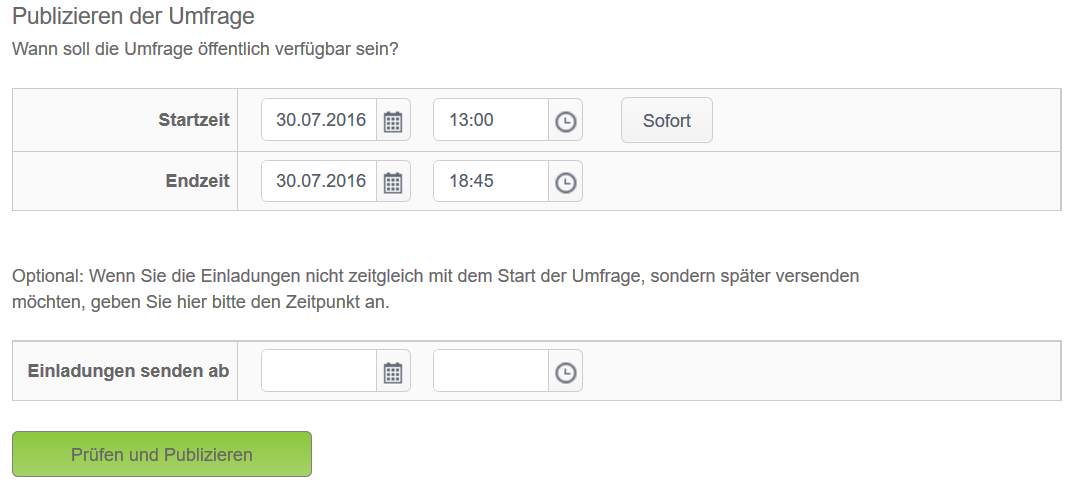Image resolution: width=1073 pixels, height=486 pixels.
Task: Focus the empty invitation date field
Action: click(319, 371)
